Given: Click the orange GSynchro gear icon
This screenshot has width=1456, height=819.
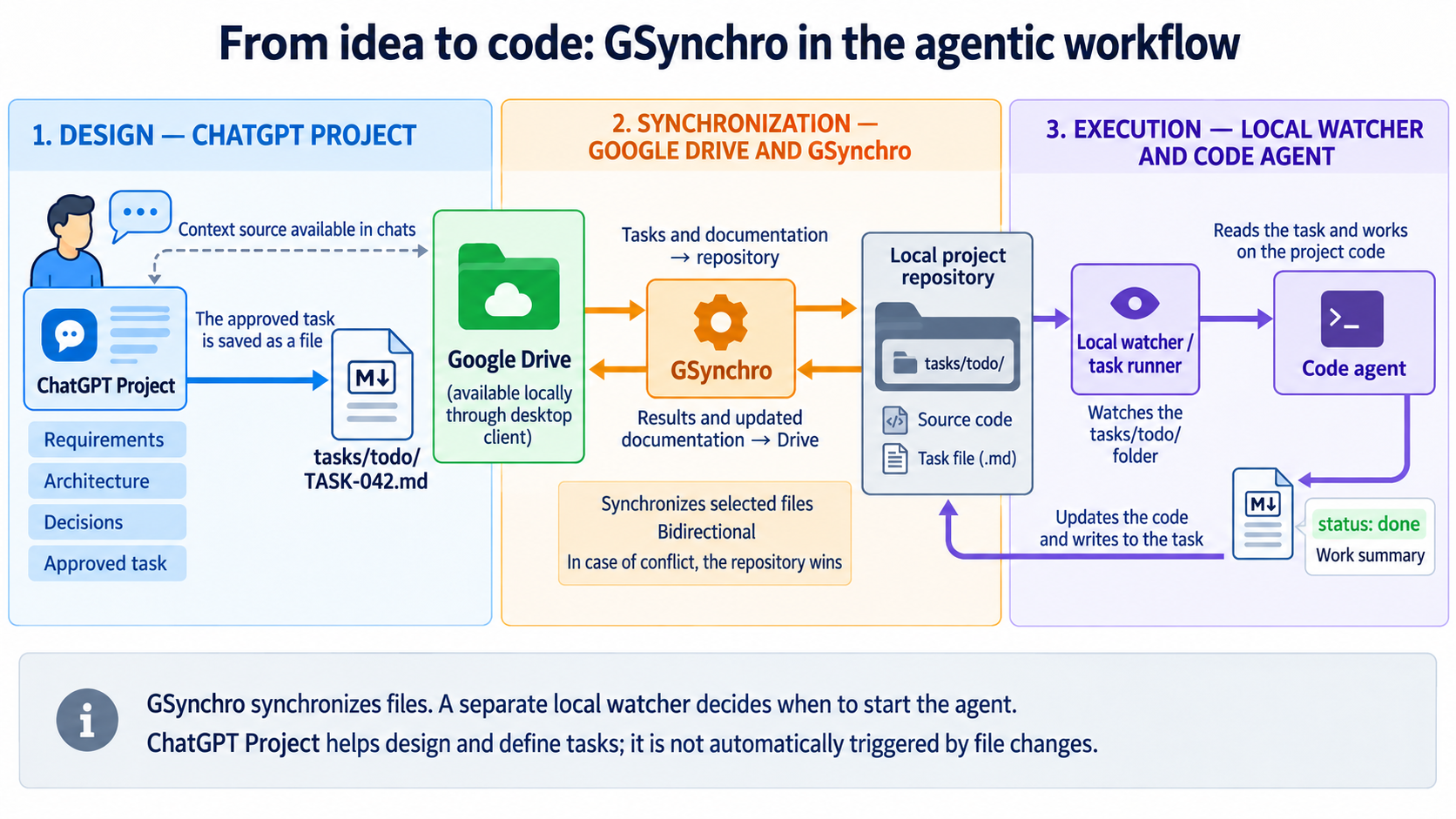Looking at the screenshot, I should [720, 322].
